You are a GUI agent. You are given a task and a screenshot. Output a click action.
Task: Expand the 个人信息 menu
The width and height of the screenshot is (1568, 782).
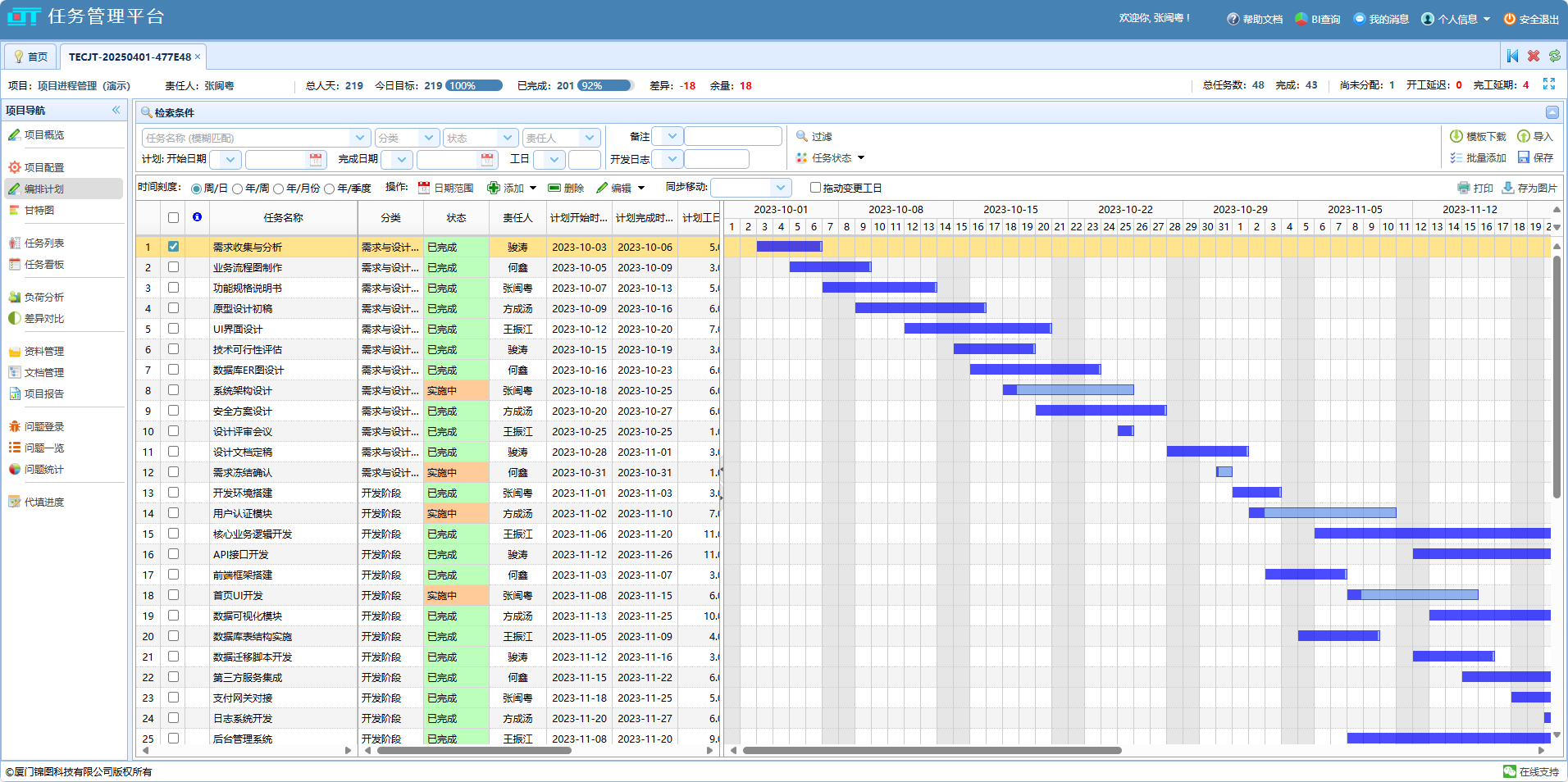tap(1456, 19)
